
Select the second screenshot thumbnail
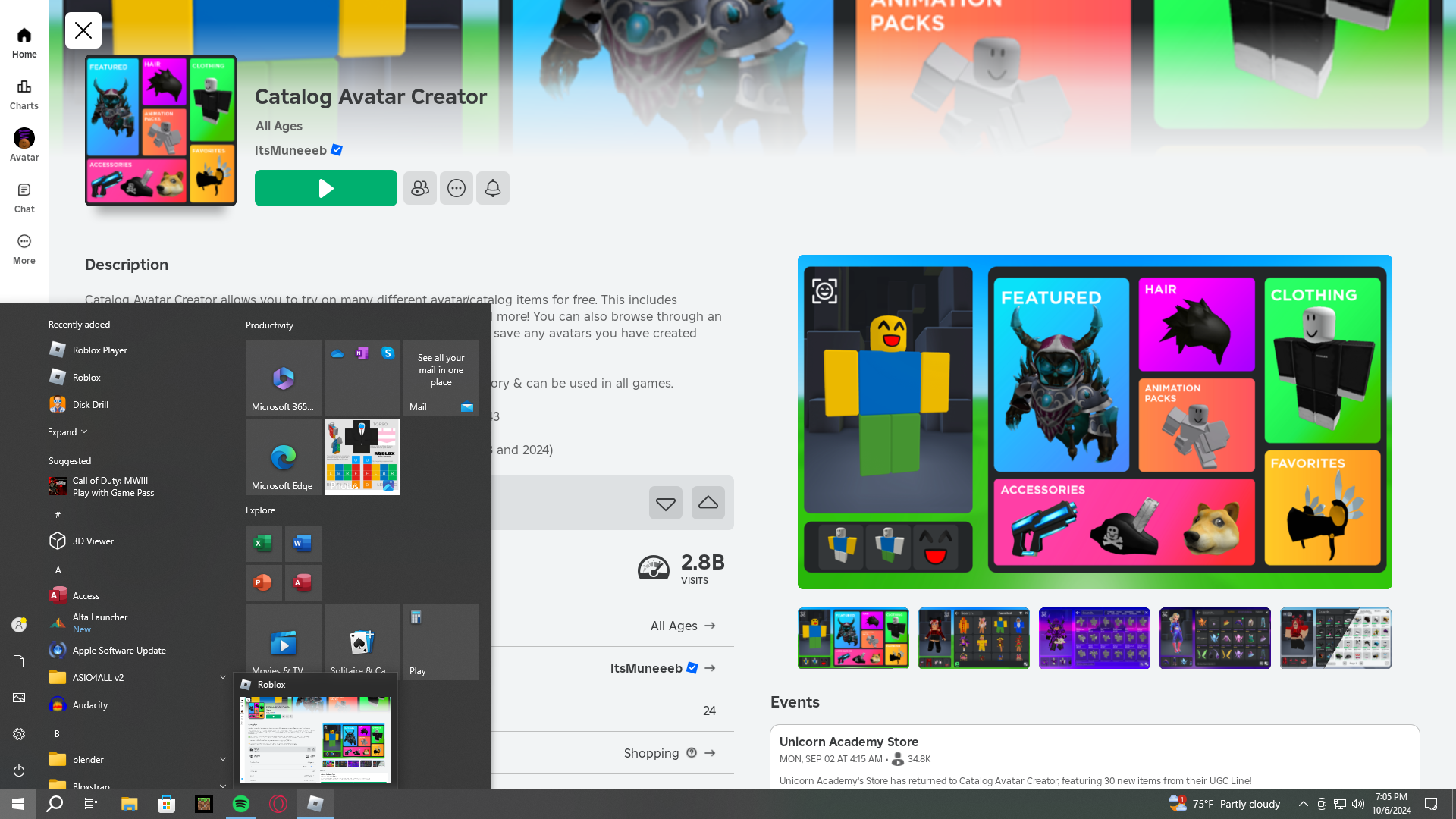974,638
